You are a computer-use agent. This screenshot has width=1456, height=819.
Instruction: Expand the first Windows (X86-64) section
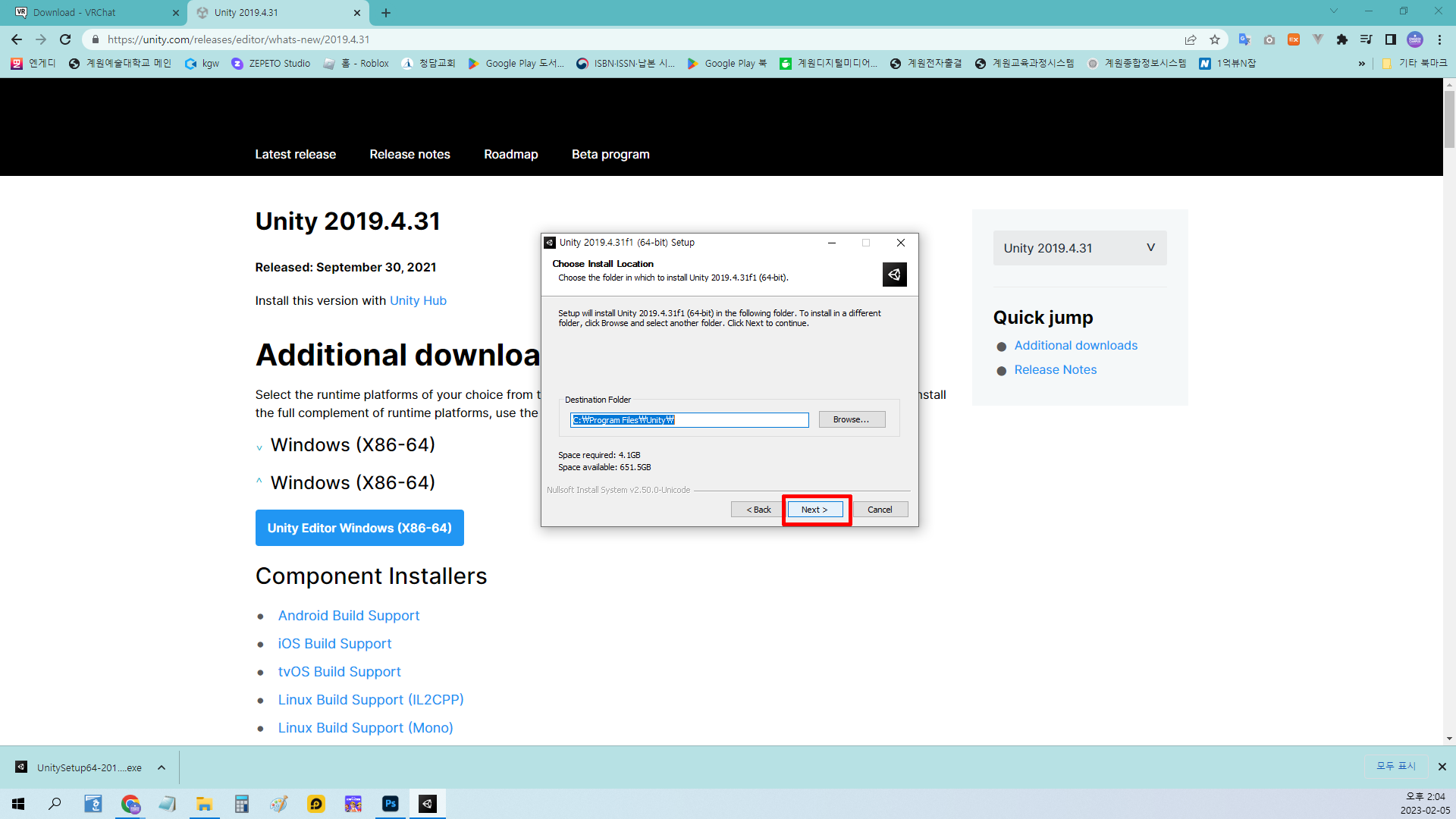[259, 447]
